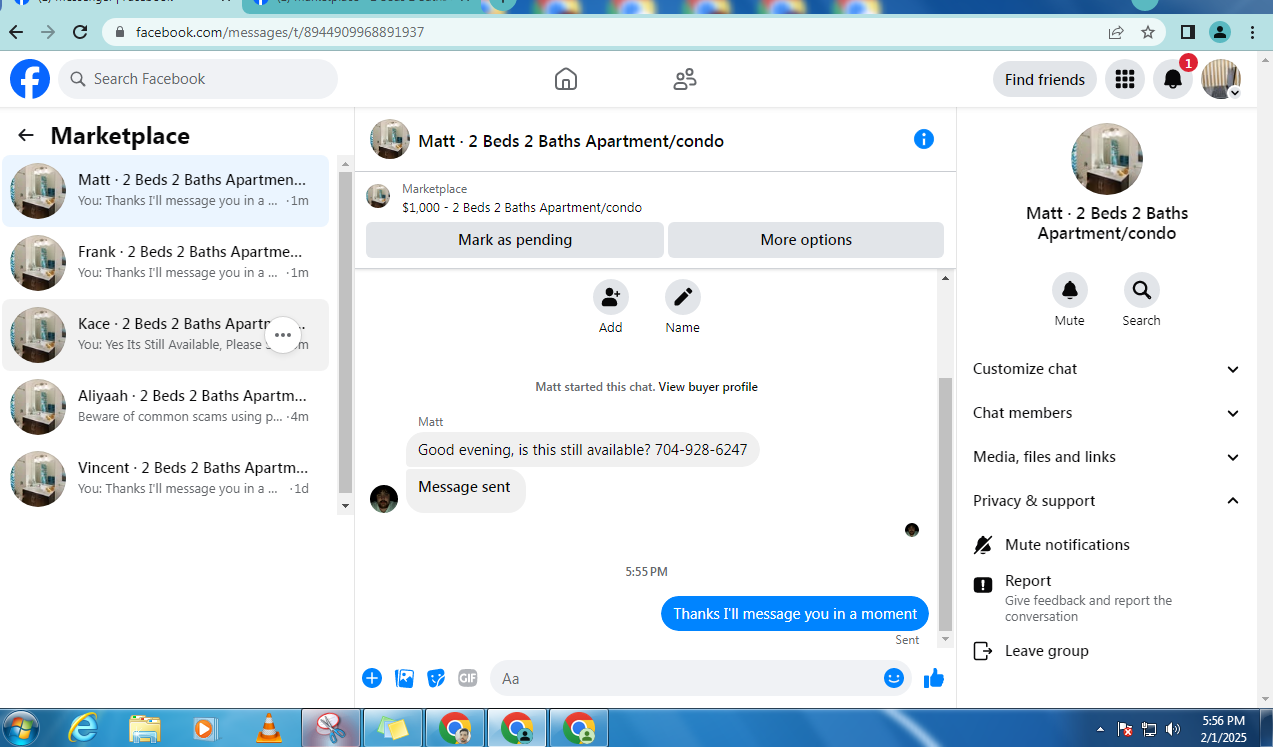Viewport: 1273px width, 747px height.
Task: Open Frank conversation in chat list
Action: click(x=166, y=263)
